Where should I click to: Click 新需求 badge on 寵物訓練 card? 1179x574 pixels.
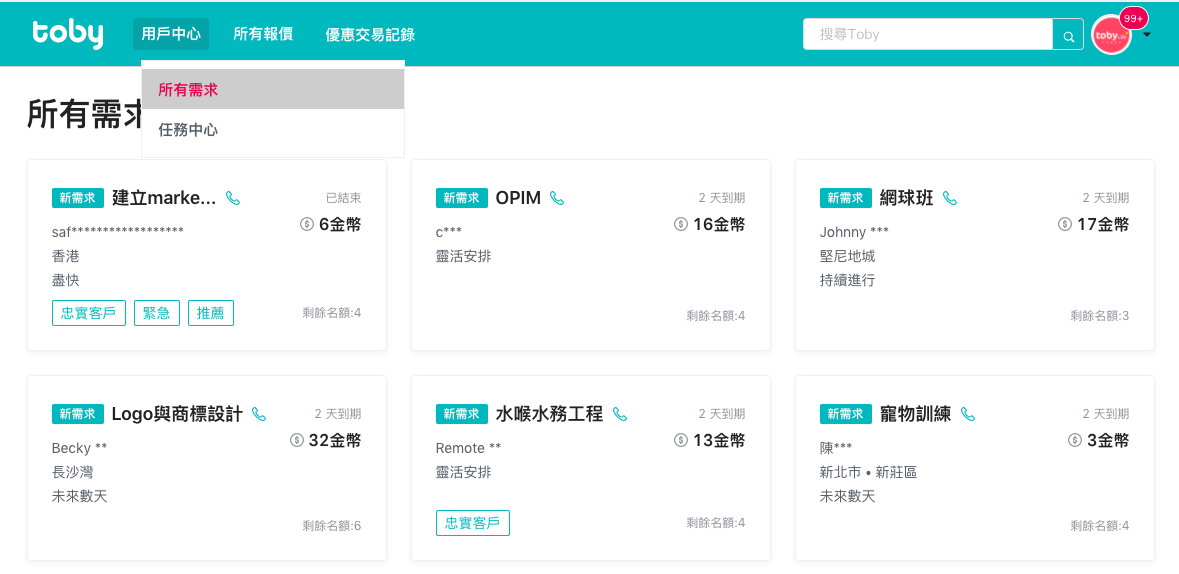click(x=845, y=414)
